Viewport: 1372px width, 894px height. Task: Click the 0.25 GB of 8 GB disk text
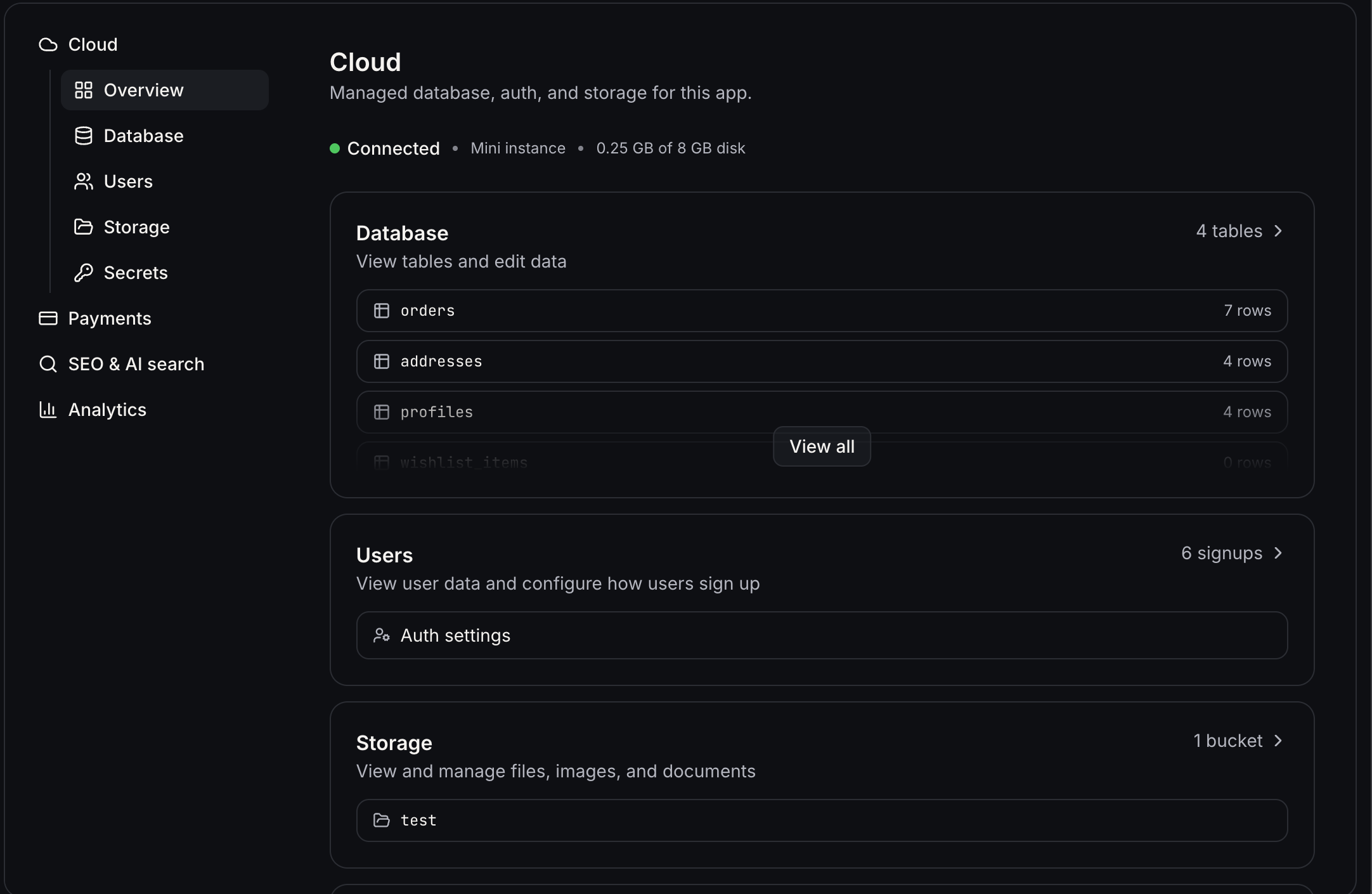click(671, 148)
